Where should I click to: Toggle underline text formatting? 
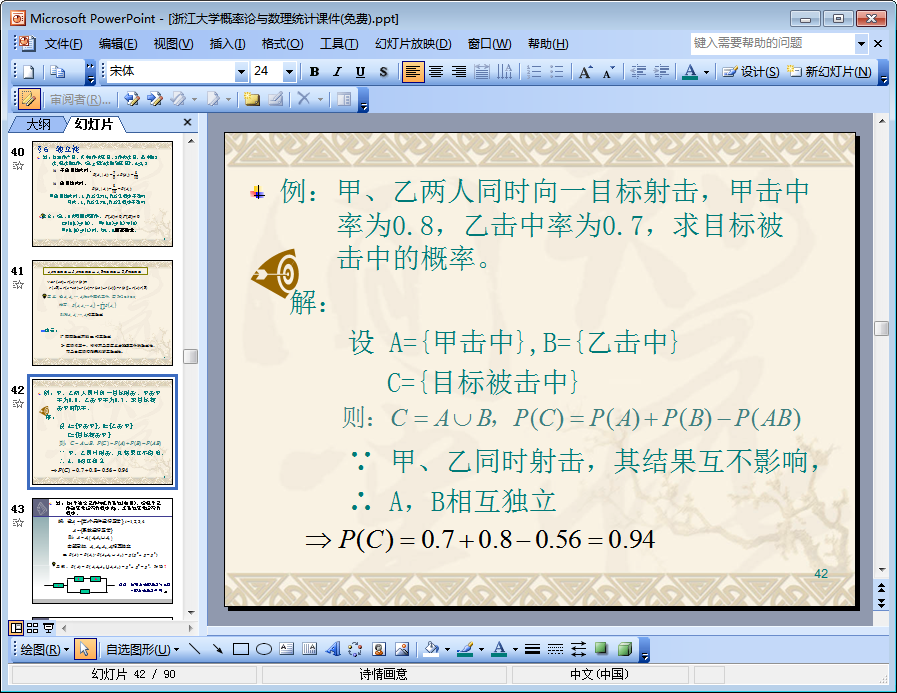coord(360,72)
